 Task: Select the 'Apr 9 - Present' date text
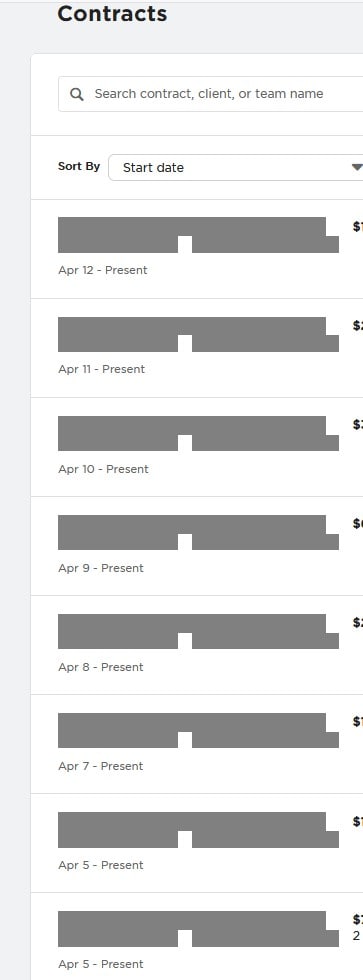point(101,568)
